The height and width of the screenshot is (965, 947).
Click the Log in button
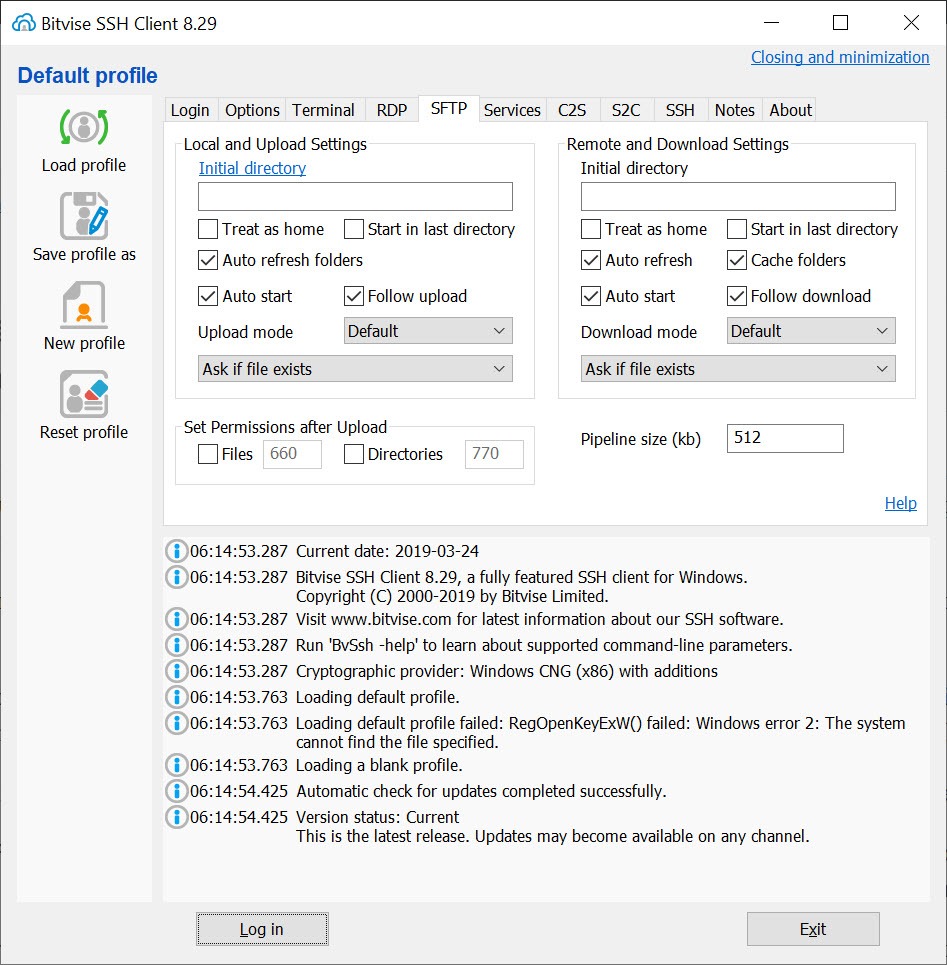point(262,929)
